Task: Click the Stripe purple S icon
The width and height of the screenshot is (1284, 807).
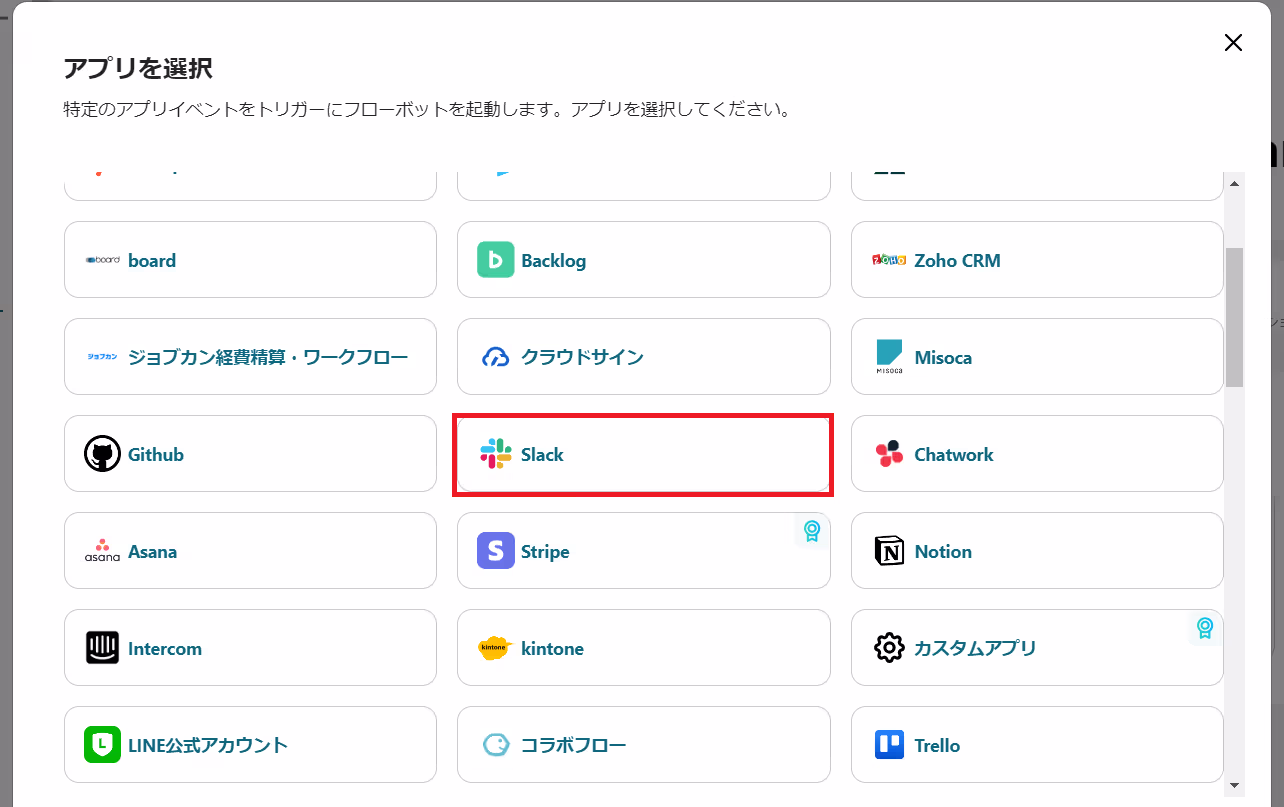Action: tap(496, 551)
